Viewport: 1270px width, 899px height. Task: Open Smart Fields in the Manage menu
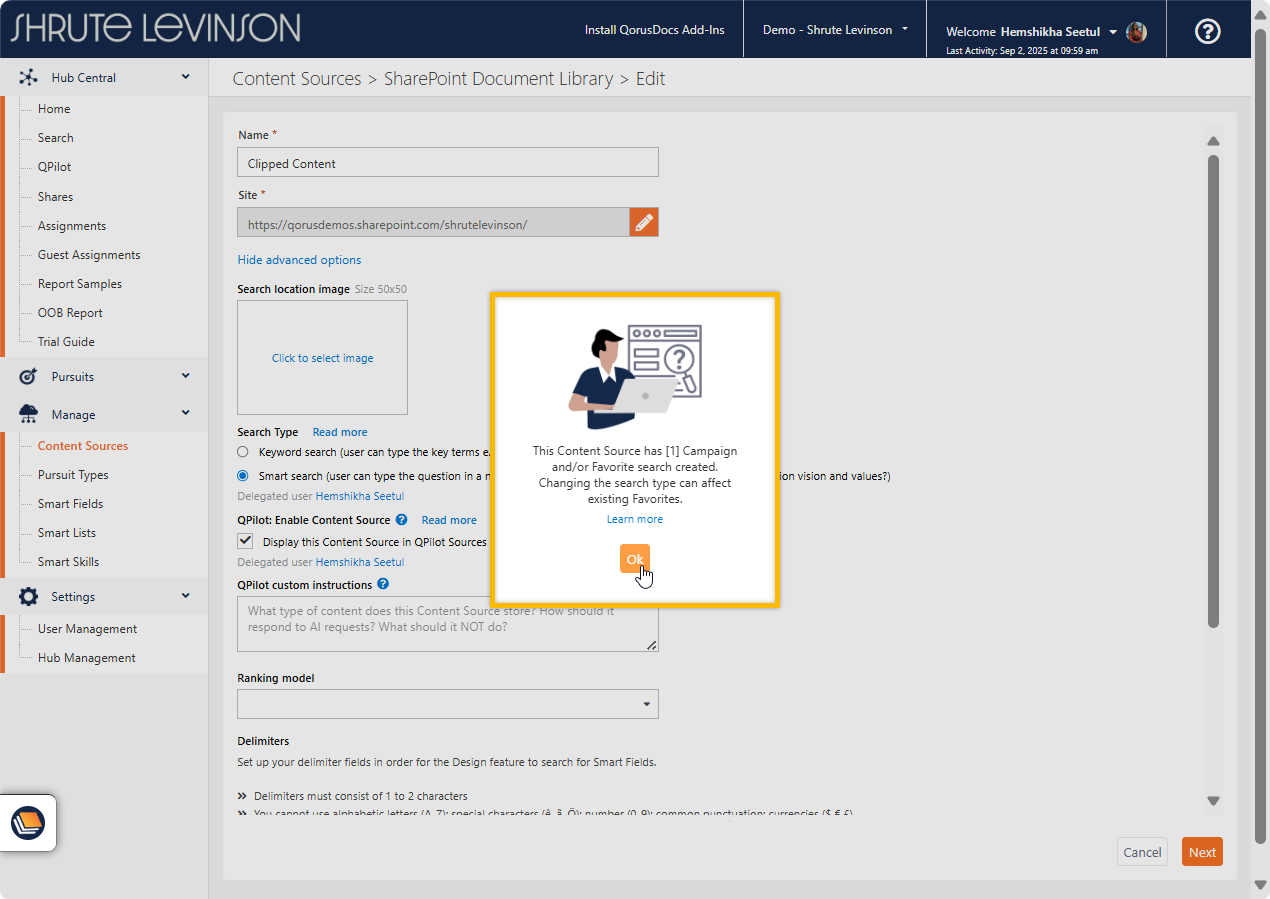(70, 504)
